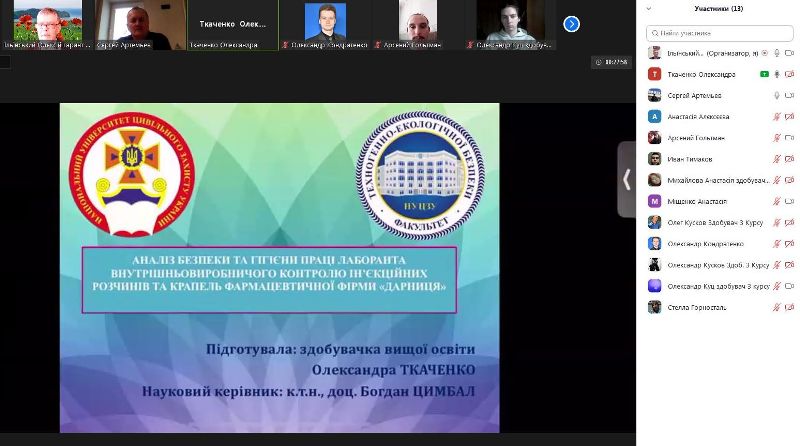Click the muted microphone icon for Анастасія Алексєєва
Image resolution: width=800 pixels, height=446 pixels.
click(x=776, y=116)
